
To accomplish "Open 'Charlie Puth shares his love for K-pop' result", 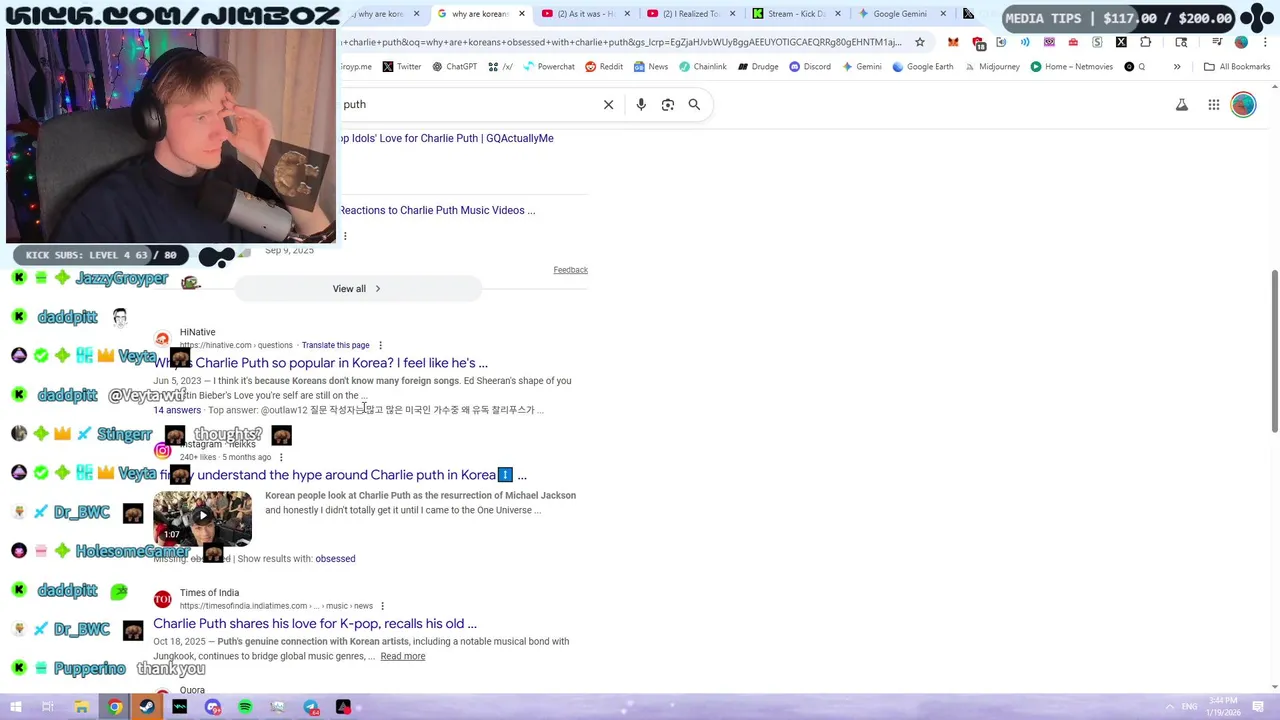I will click(x=315, y=624).
